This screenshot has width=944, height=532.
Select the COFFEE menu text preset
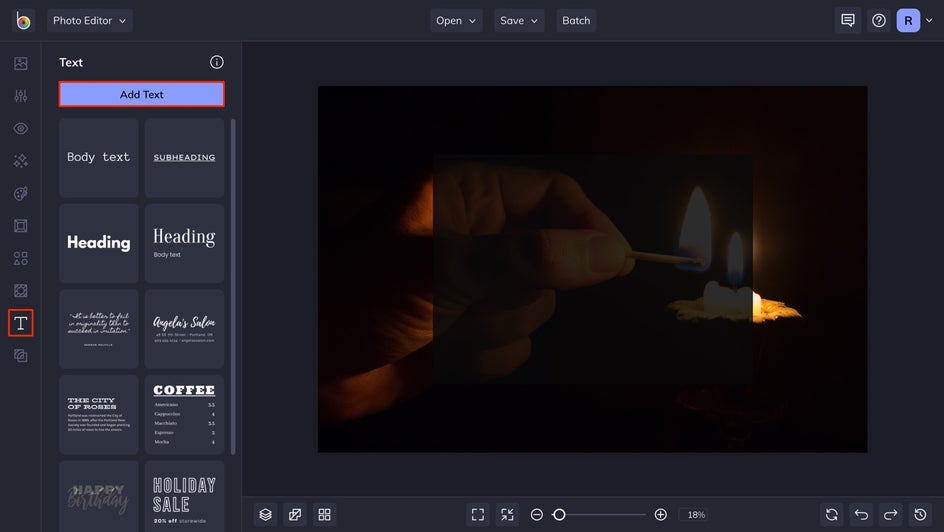pyautogui.click(x=184, y=415)
